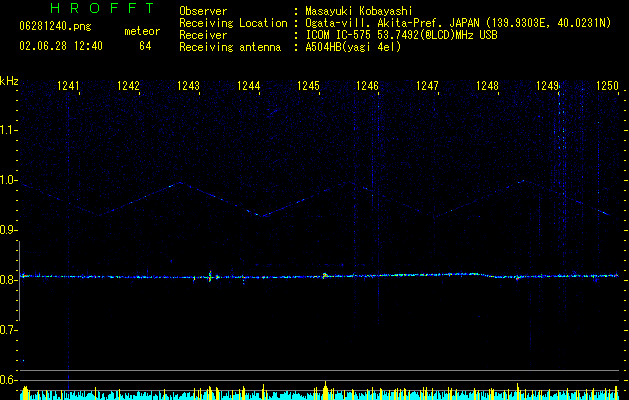
Task: Click the 1250 time marker
Action: (607, 86)
